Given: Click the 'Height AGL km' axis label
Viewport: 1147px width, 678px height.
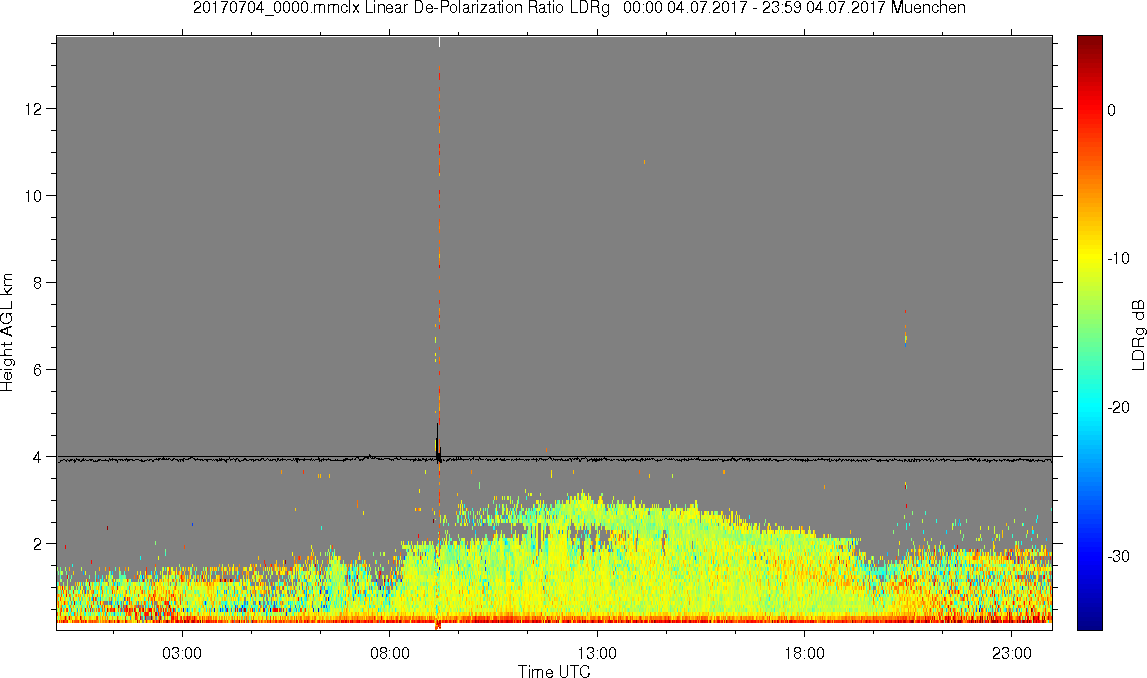Looking at the screenshot, I should tap(7, 333).
